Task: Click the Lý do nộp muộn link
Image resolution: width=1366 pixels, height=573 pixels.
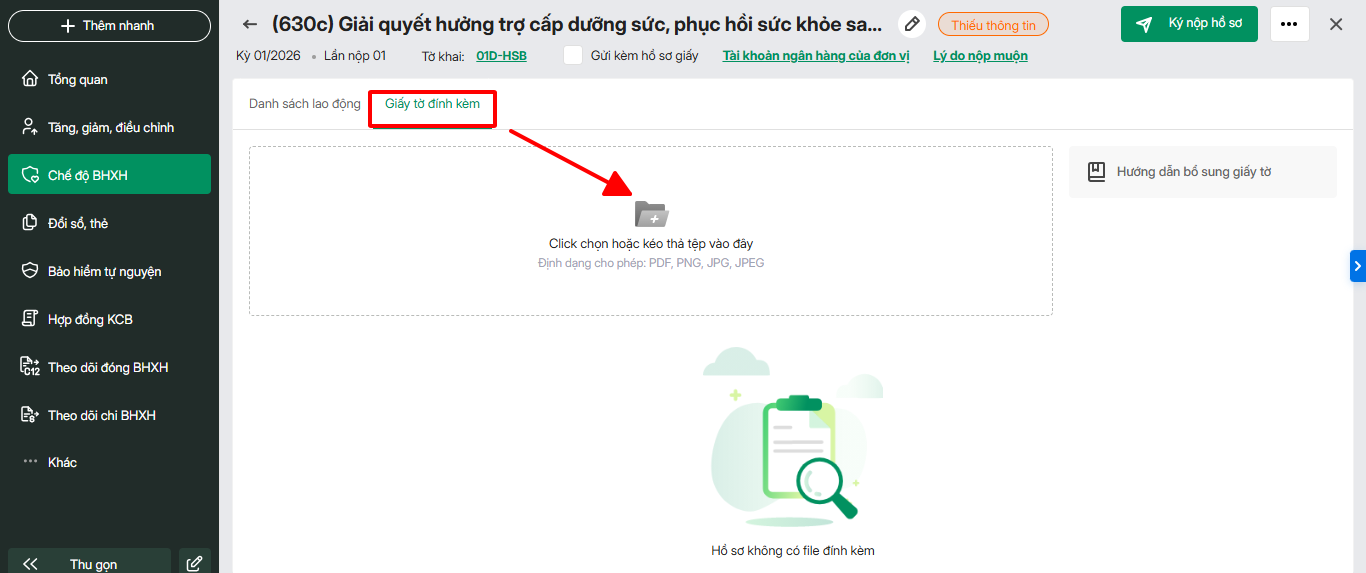Action: tap(980, 56)
